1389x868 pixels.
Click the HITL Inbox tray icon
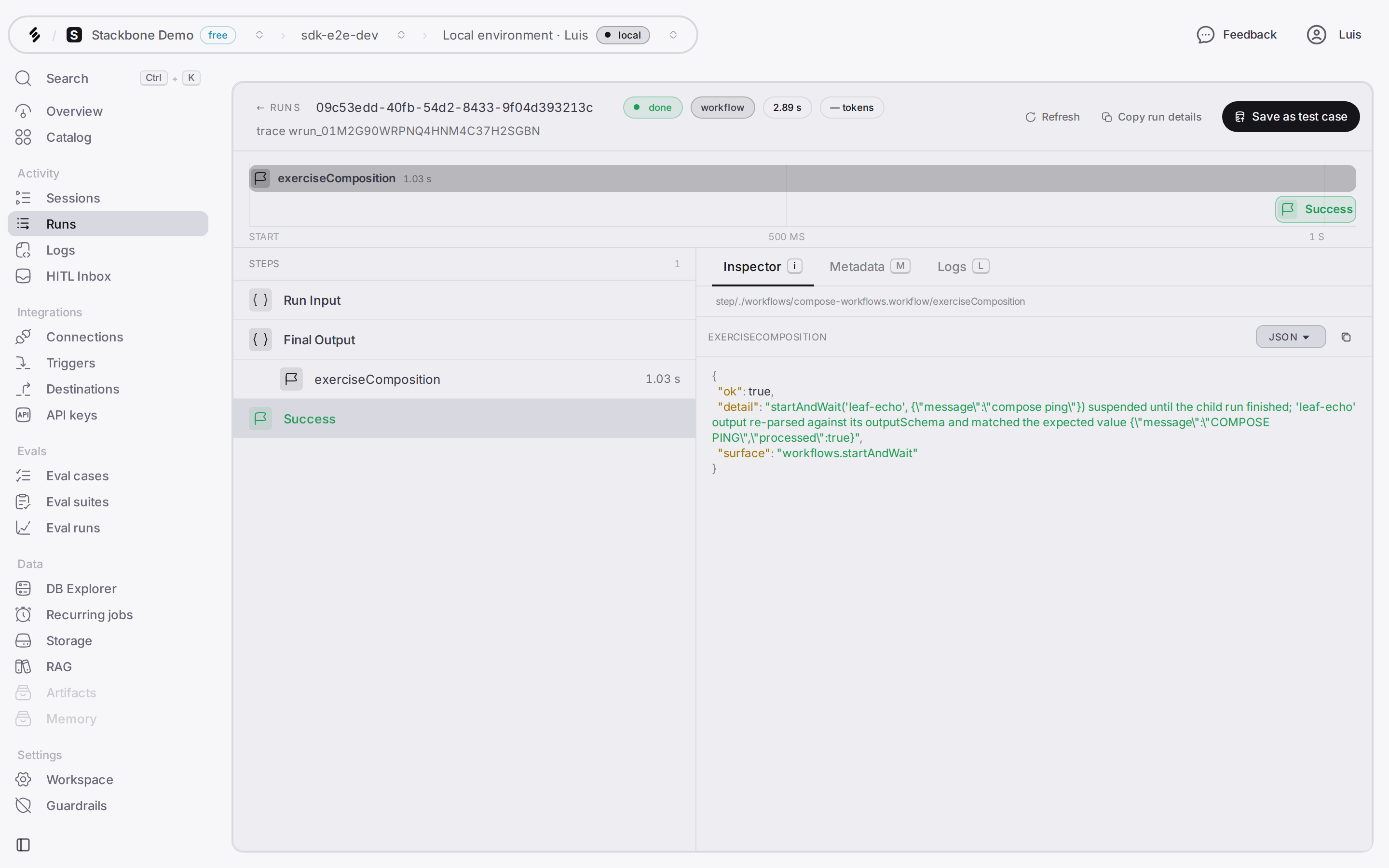coord(23,276)
